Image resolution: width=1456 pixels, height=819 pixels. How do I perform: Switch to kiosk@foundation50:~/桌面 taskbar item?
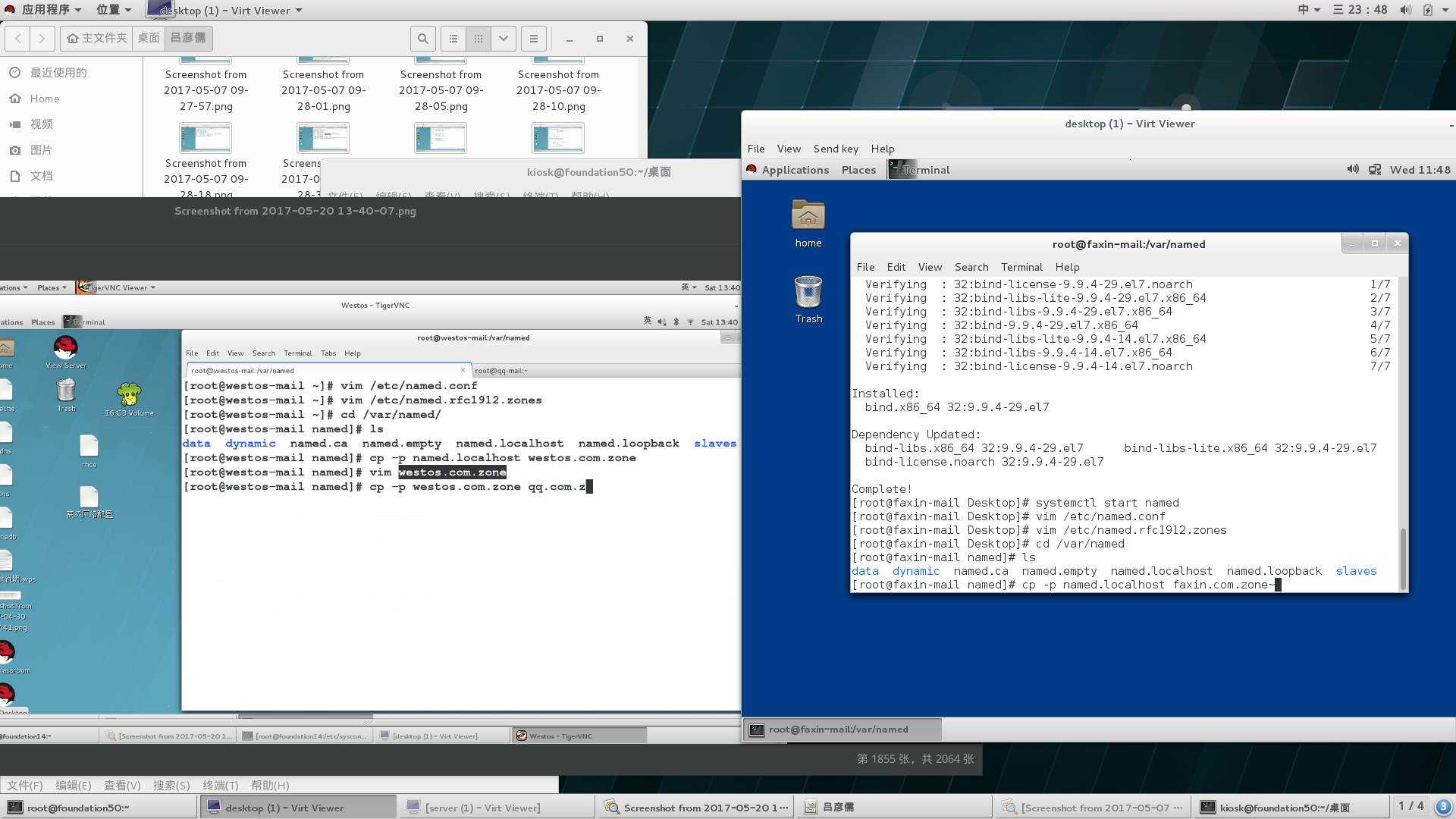1291,808
